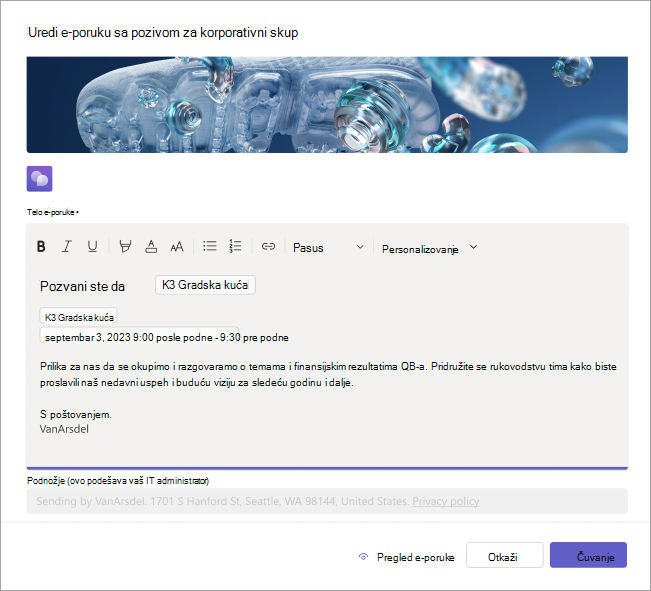The width and height of the screenshot is (651, 591).
Task: Click the 'Telo e-poruke' label
Action: click(52, 212)
